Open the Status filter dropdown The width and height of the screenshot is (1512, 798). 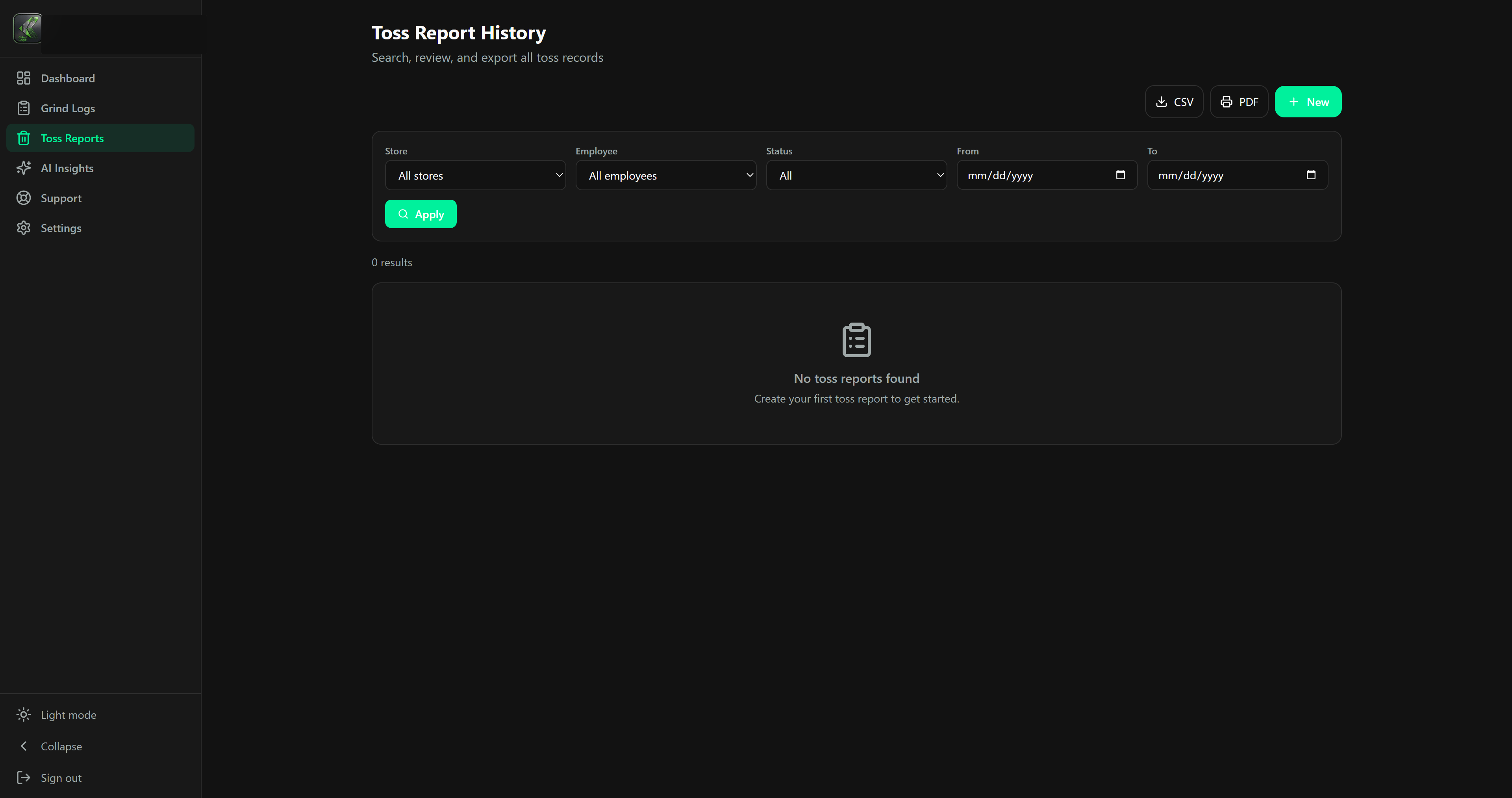coord(856,176)
